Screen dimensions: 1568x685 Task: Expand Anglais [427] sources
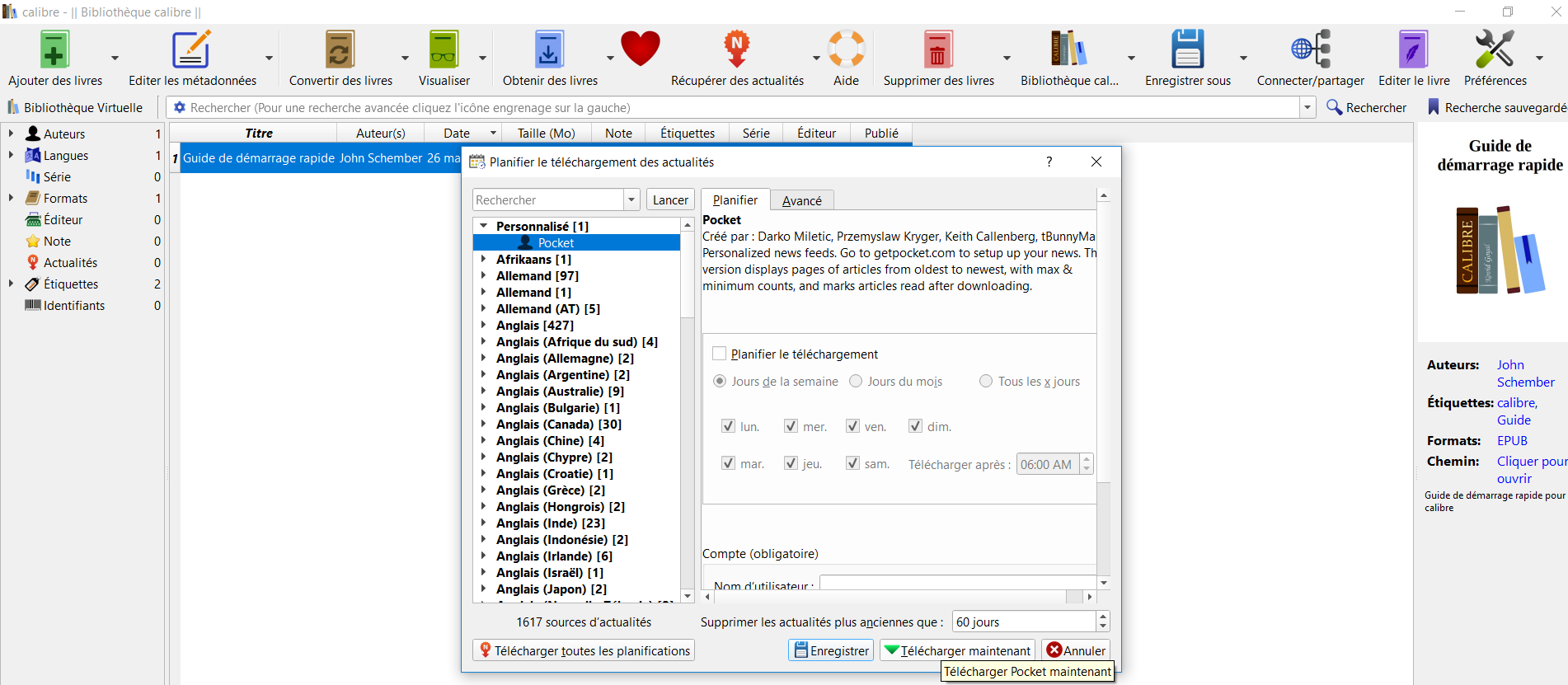tap(484, 325)
